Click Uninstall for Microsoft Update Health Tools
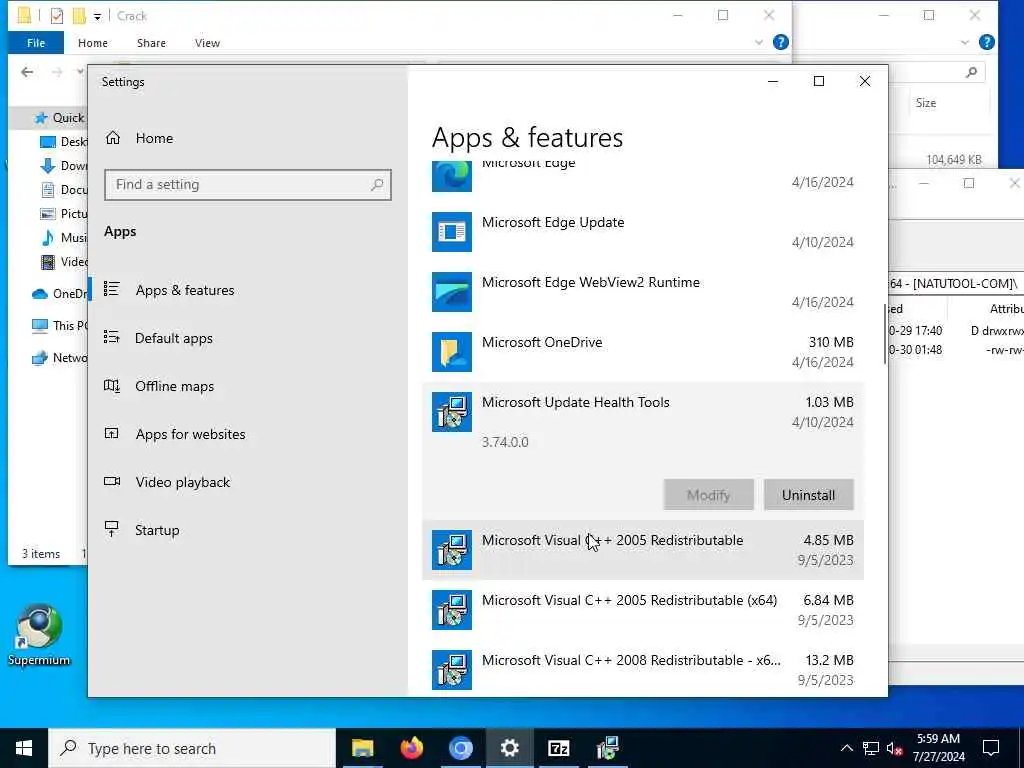Image resolution: width=1024 pixels, height=768 pixels. pyautogui.click(x=808, y=495)
